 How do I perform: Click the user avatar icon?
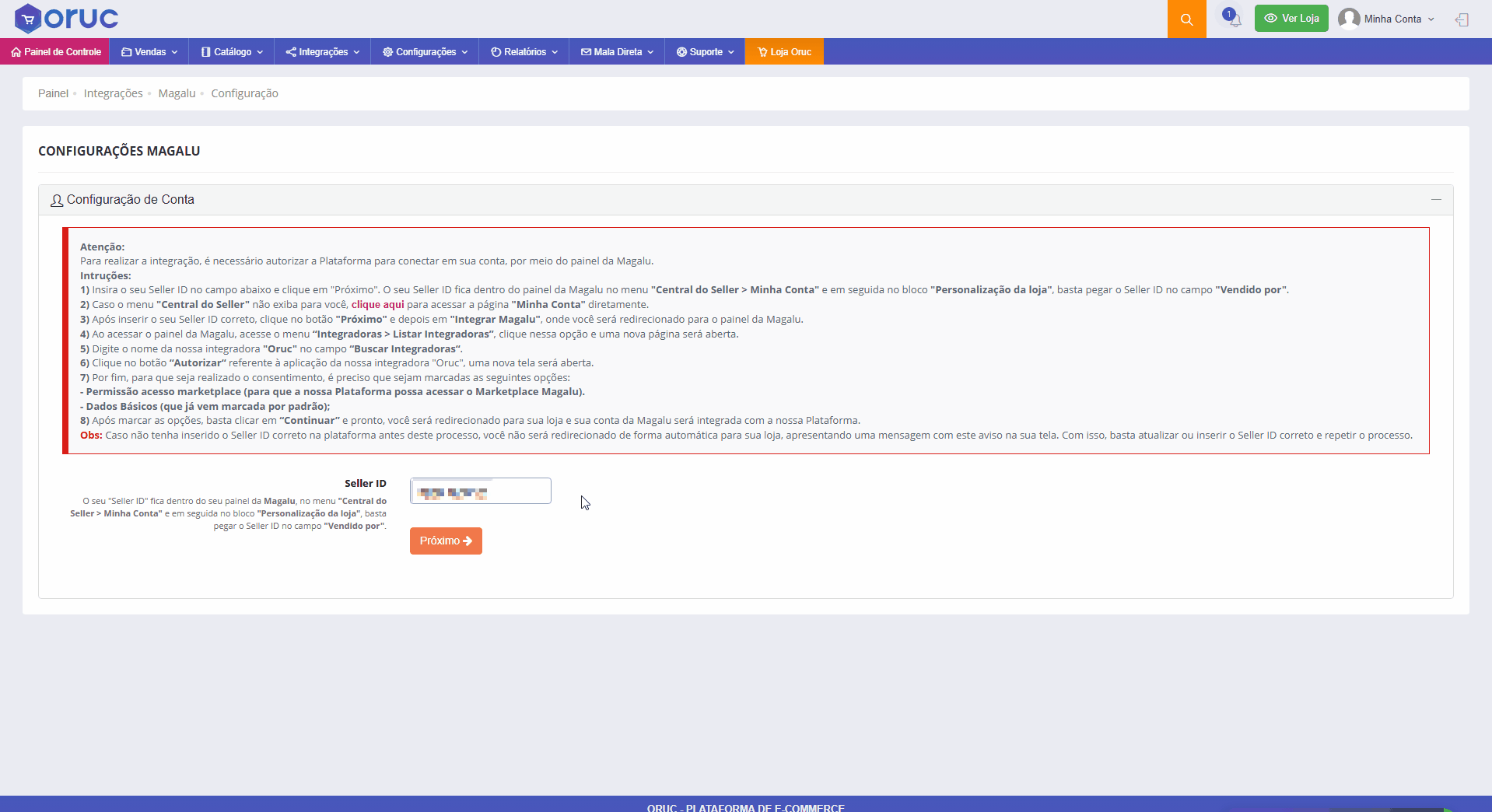point(1349,19)
